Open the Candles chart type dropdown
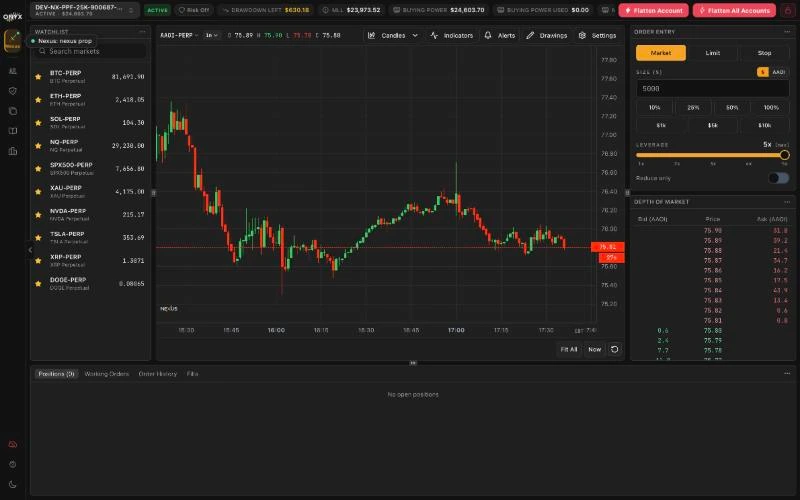Viewport: 800px width, 500px height. tap(393, 35)
